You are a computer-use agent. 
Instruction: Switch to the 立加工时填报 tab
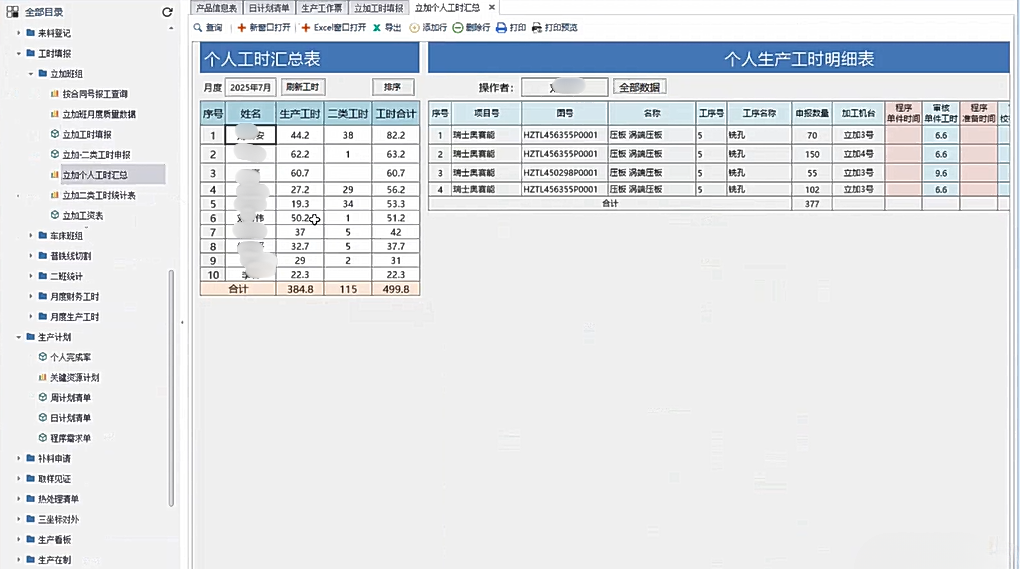[379, 8]
